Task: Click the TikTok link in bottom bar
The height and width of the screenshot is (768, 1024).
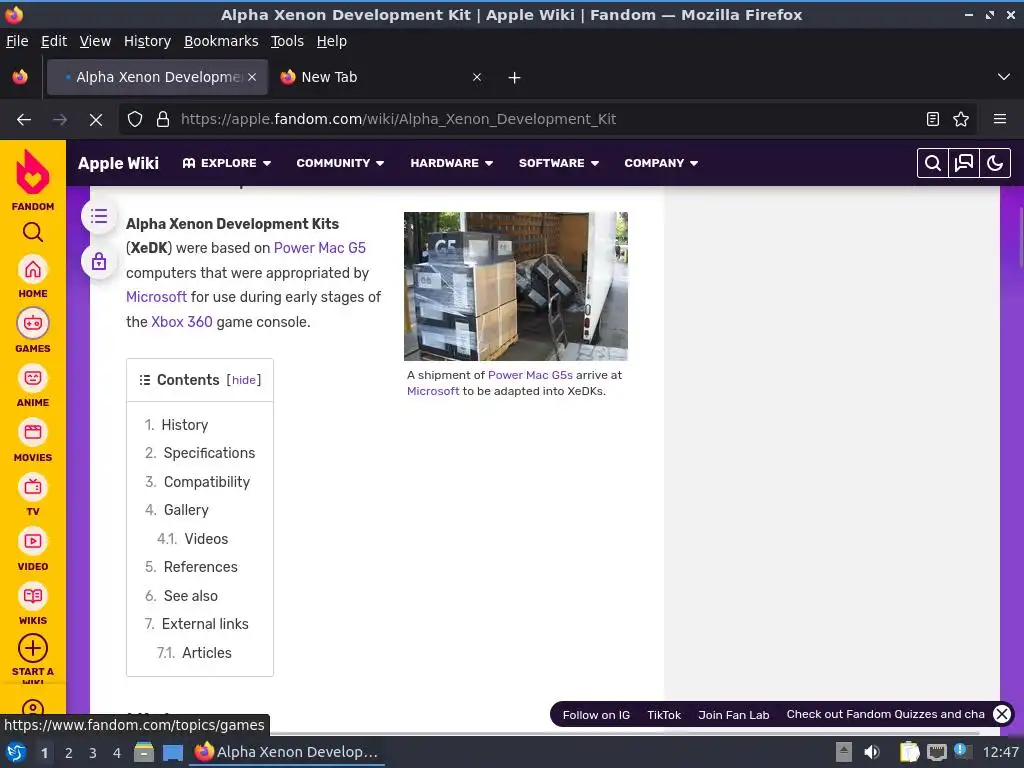Action: tap(664, 715)
